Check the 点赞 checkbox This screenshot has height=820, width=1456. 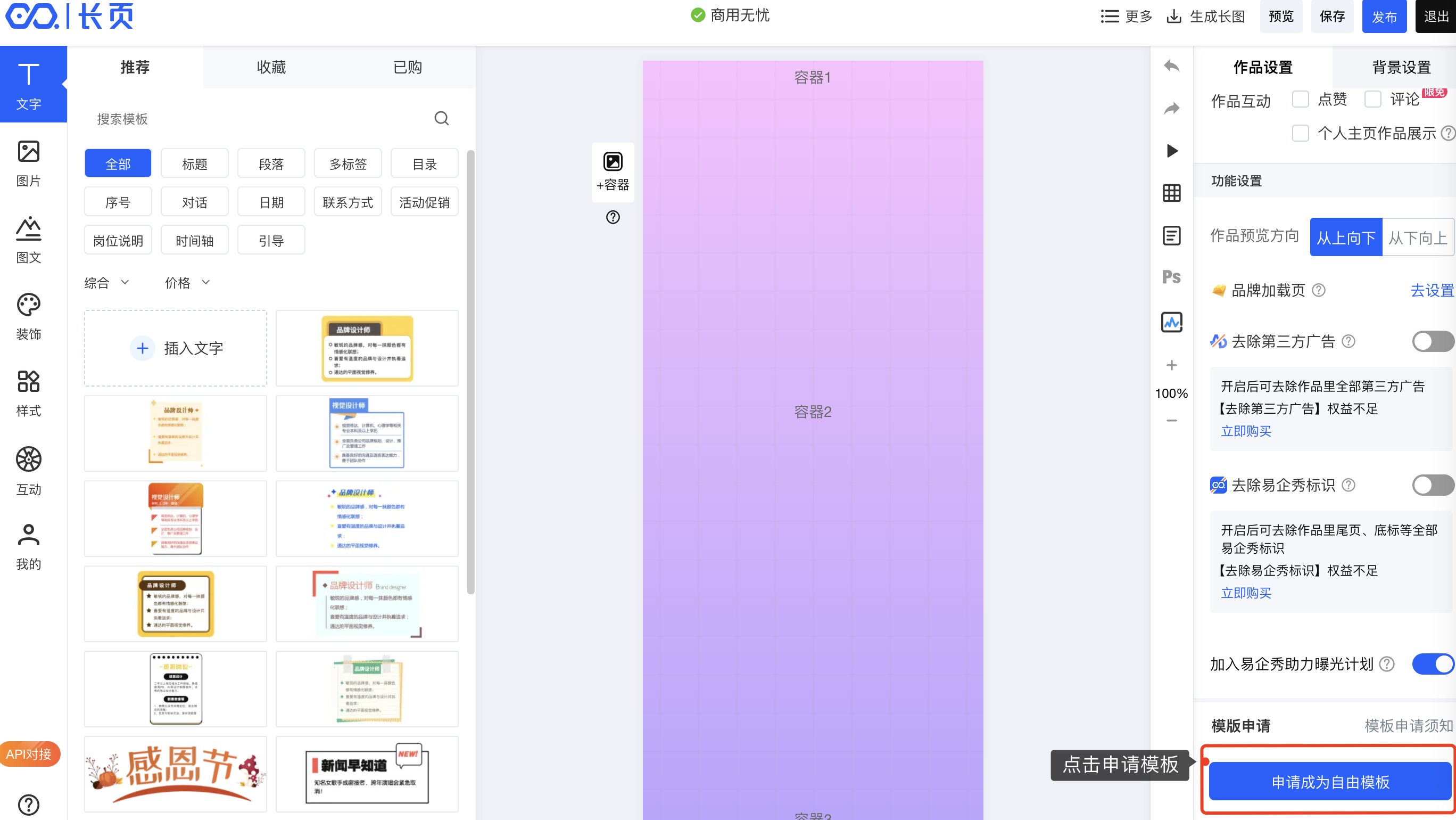tap(1301, 99)
